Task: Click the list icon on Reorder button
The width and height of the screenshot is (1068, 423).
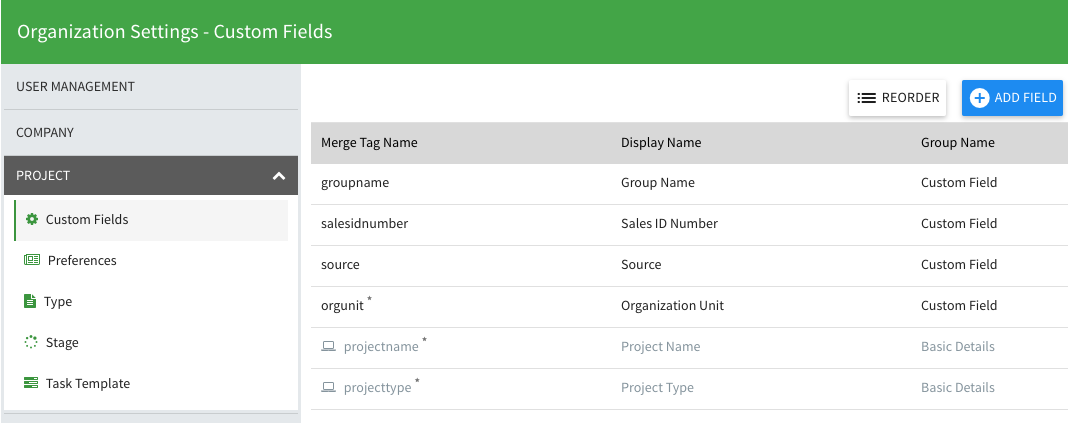Action: point(866,98)
